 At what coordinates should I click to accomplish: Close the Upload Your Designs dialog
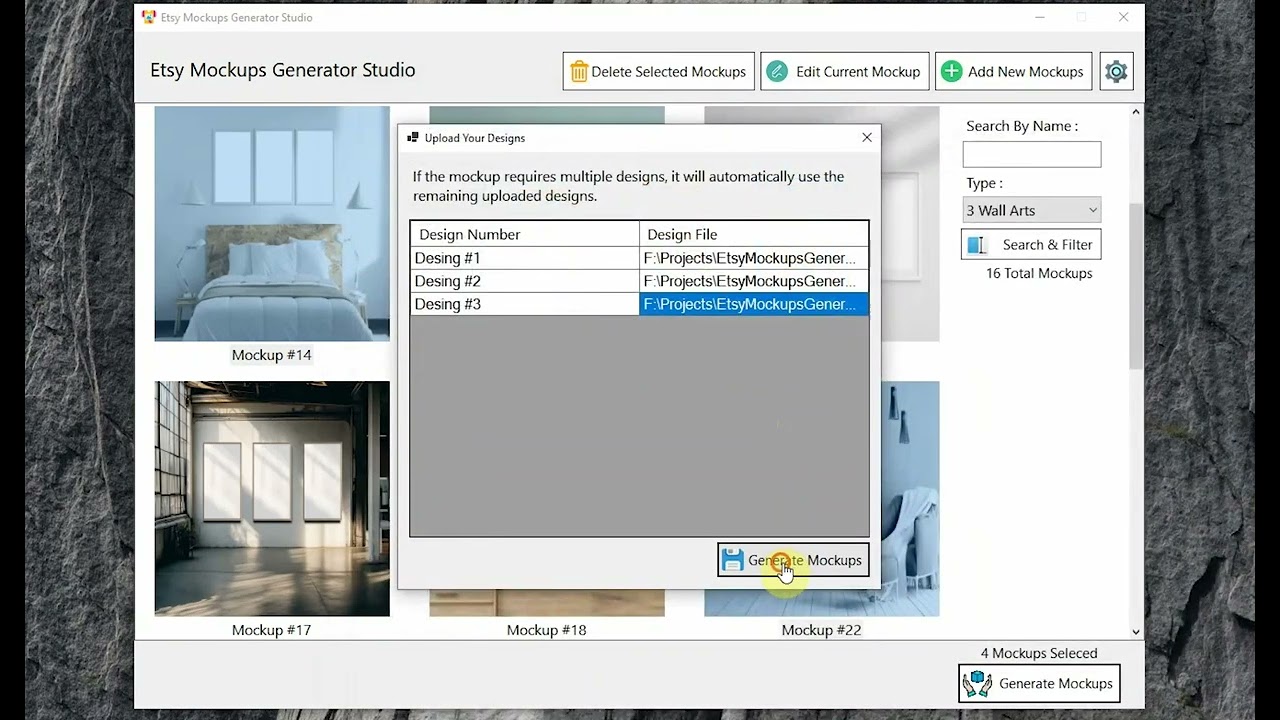pos(867,138)
